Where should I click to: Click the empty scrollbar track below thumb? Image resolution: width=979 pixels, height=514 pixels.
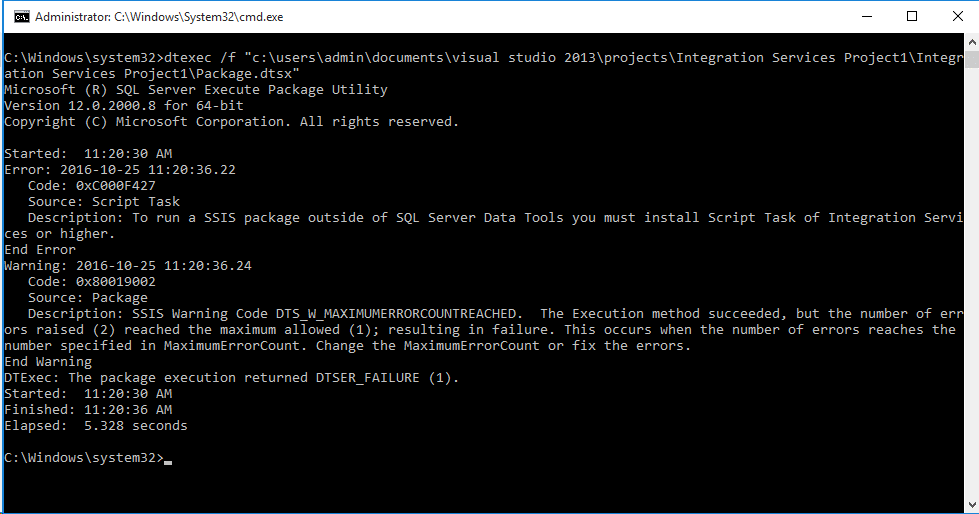pyautogui.click(x=972, y=281)
